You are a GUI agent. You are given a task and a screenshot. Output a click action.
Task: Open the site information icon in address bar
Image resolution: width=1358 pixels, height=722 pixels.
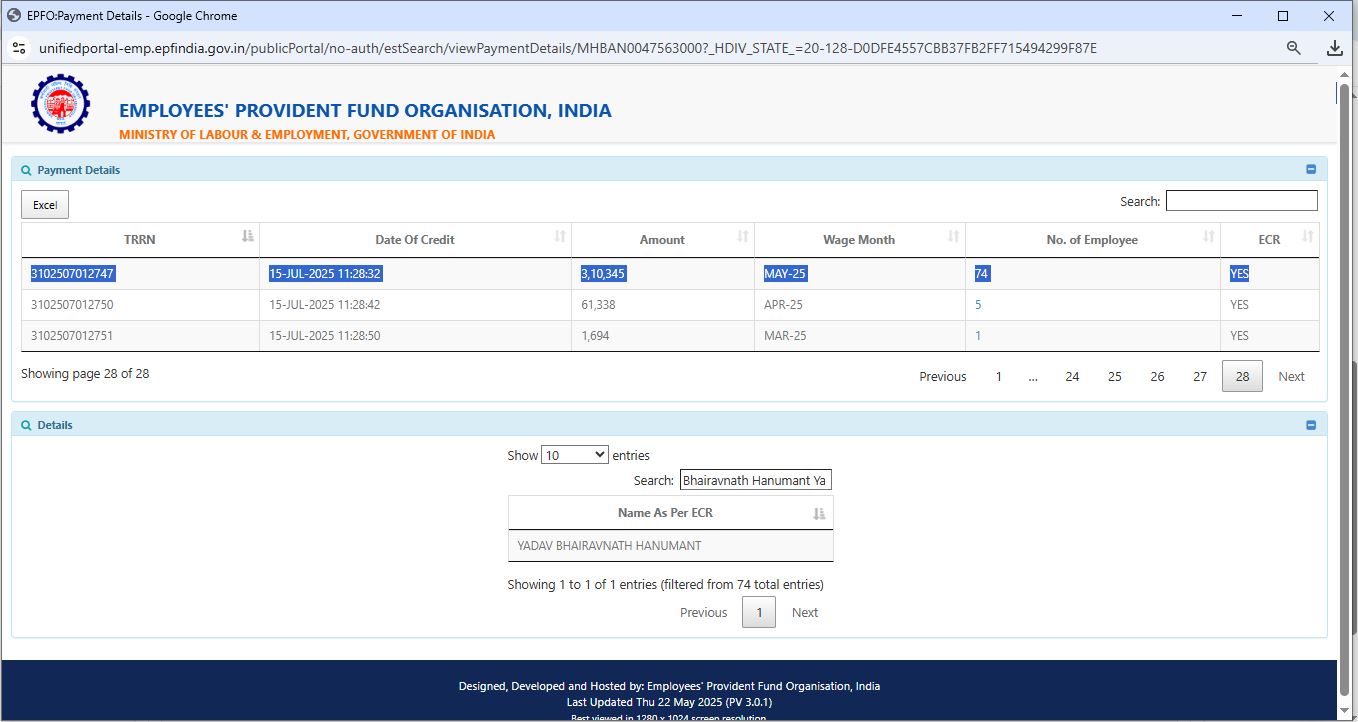point(19,47)
